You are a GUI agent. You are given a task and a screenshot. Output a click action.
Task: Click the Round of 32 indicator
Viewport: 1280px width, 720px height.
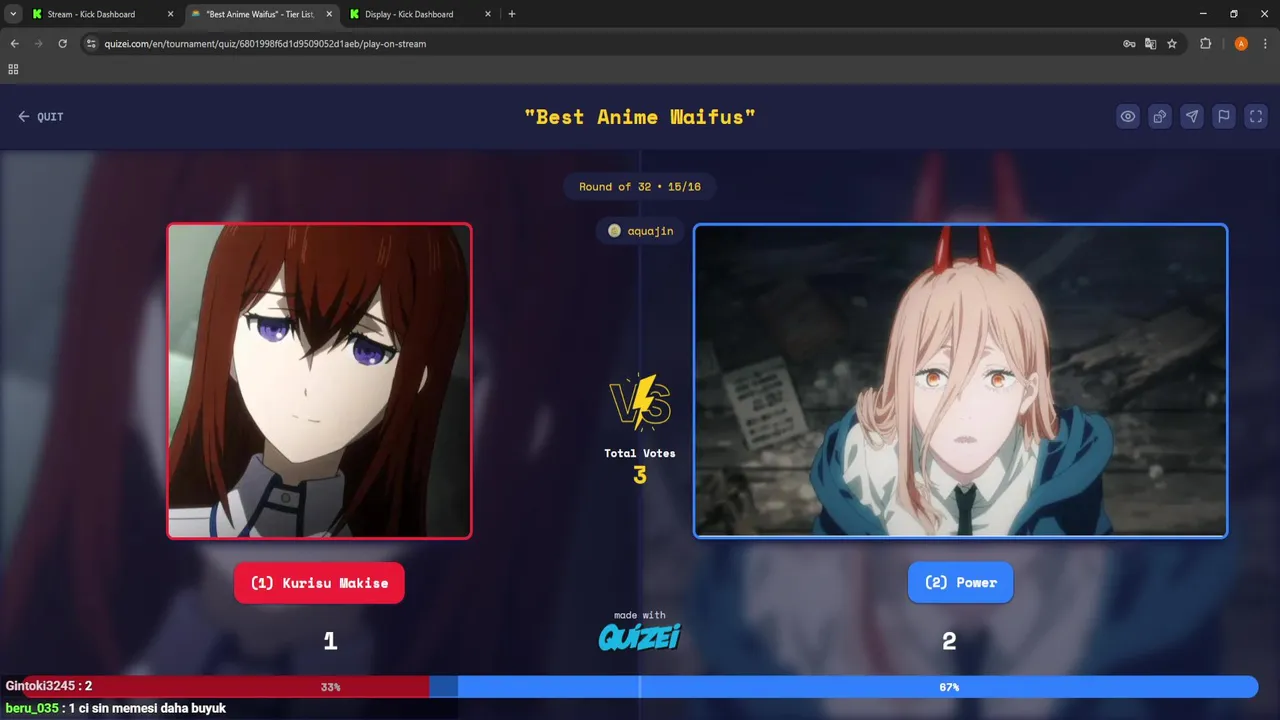[x=640, y=187]
